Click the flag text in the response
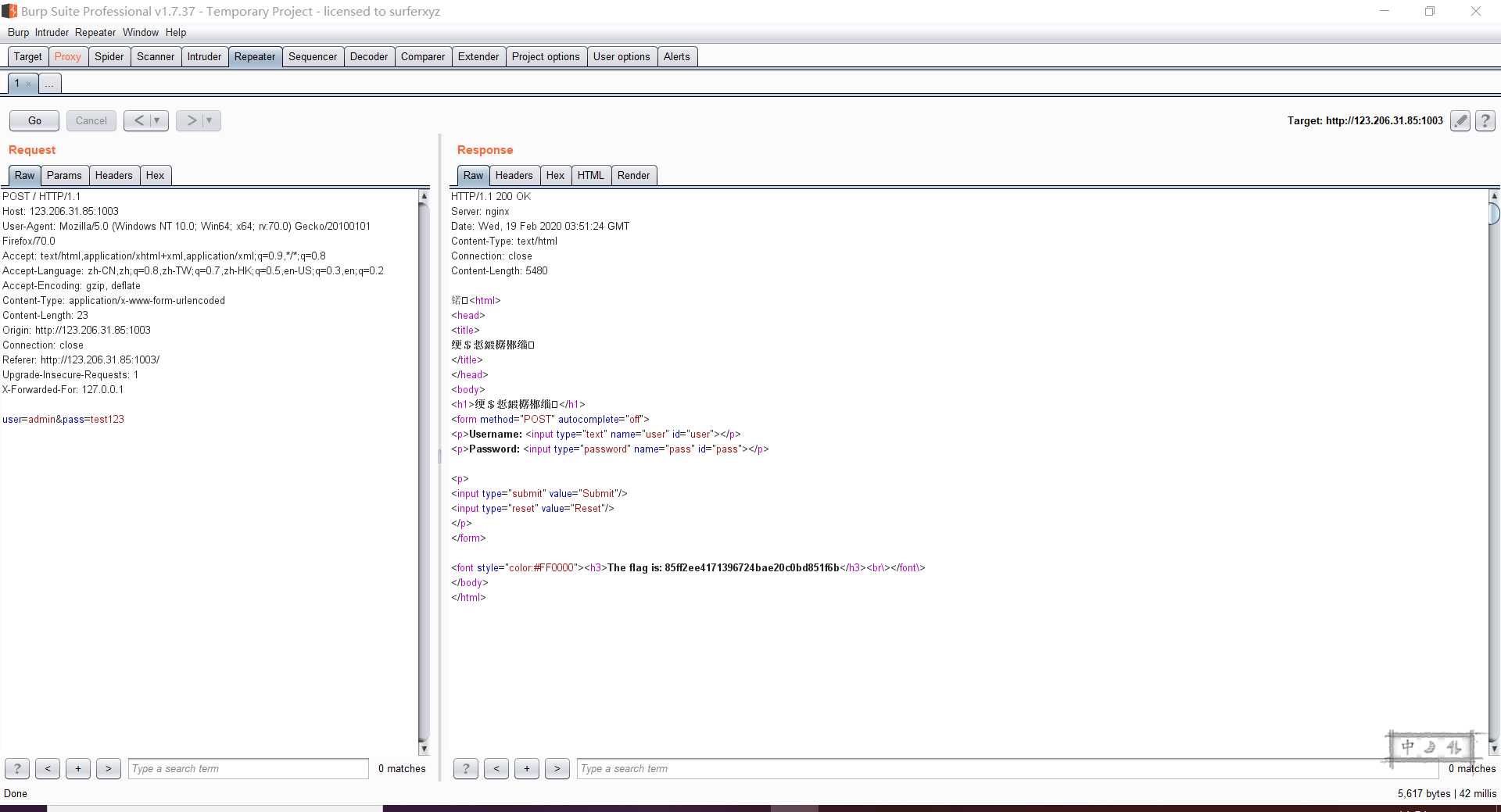Image resolution: width=1501 pixels, height=812 pixels. pyautogui.click(x=723, y=567)
